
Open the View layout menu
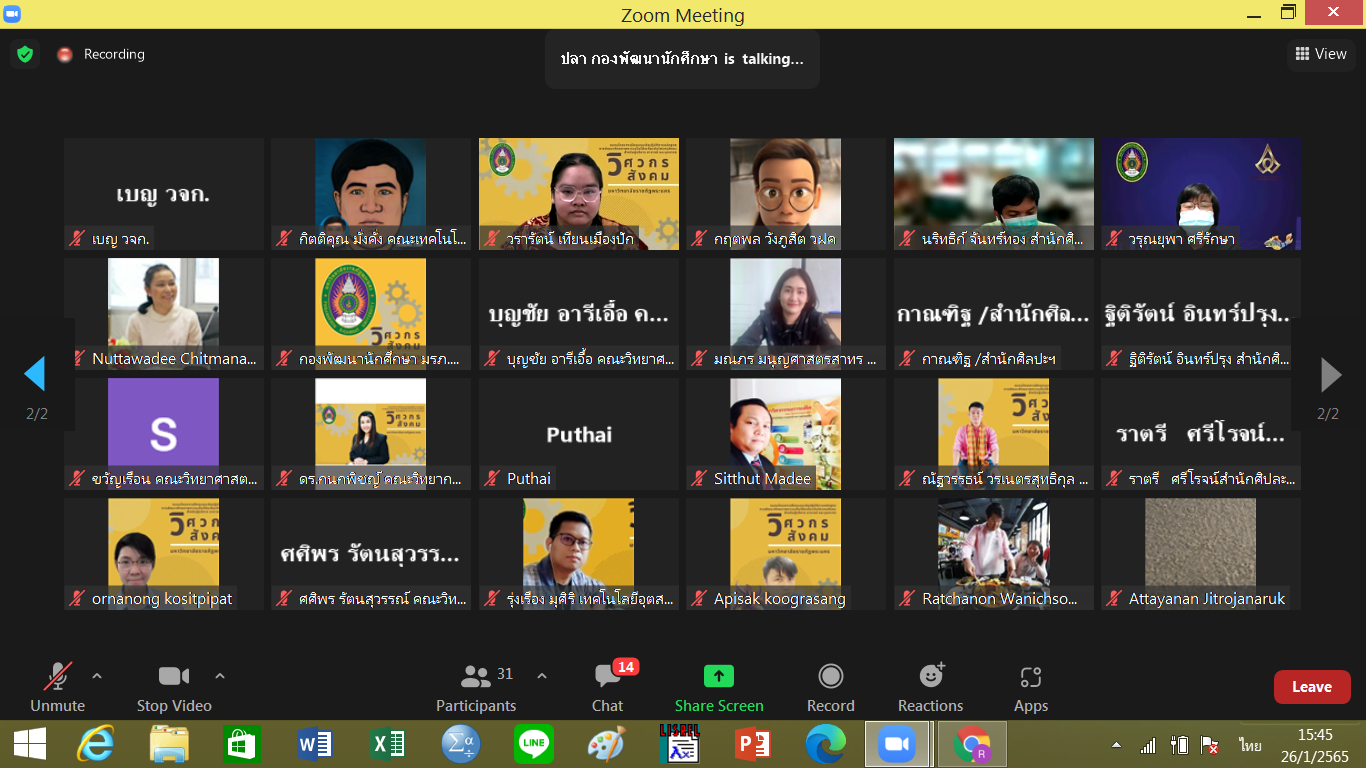click(x=1320, y=54)
